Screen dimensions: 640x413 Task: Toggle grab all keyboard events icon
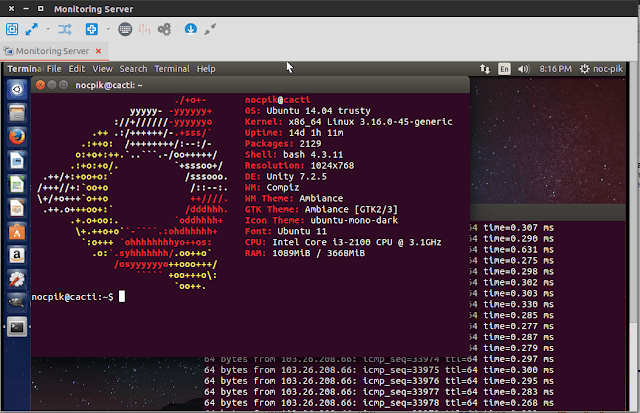tap(125, 29)
